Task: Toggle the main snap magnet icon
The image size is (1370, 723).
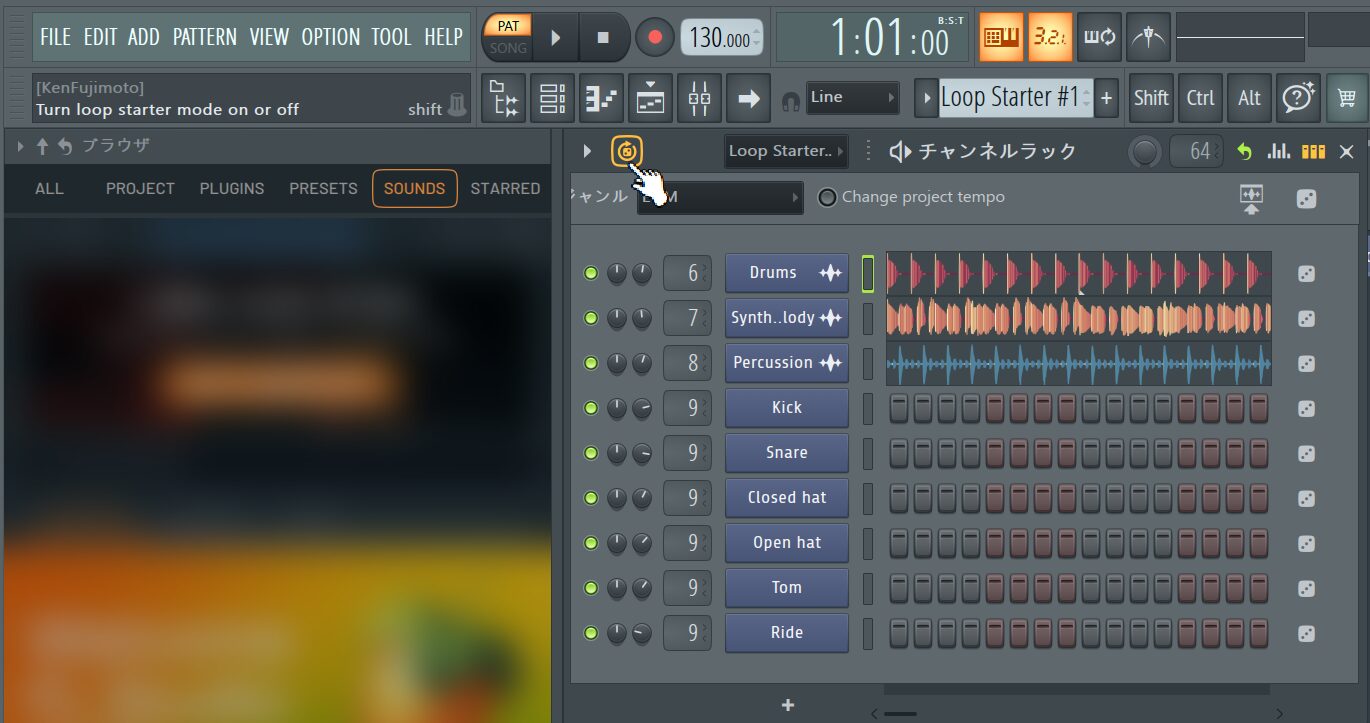Action: (791, 100)
